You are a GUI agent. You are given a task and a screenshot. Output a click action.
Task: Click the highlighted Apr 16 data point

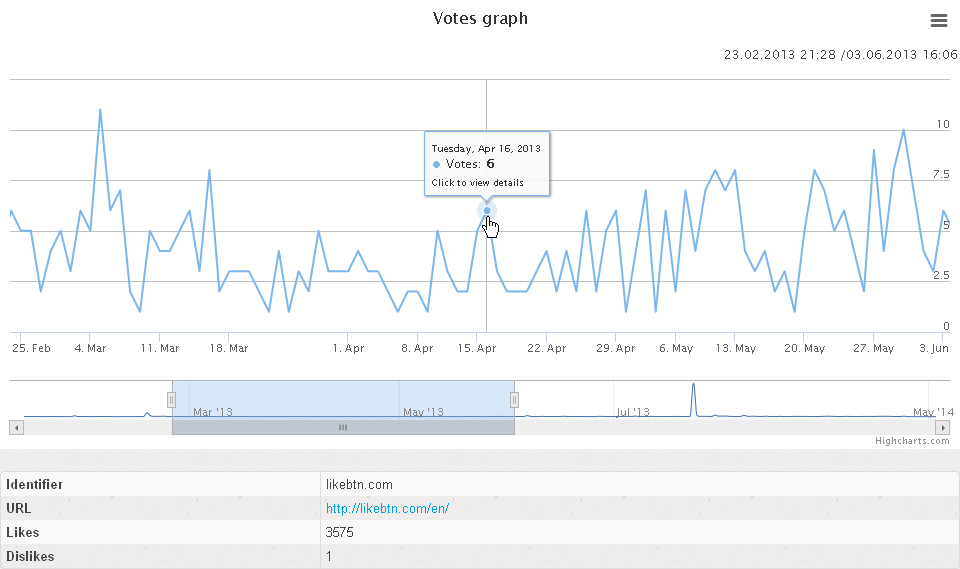487,211
